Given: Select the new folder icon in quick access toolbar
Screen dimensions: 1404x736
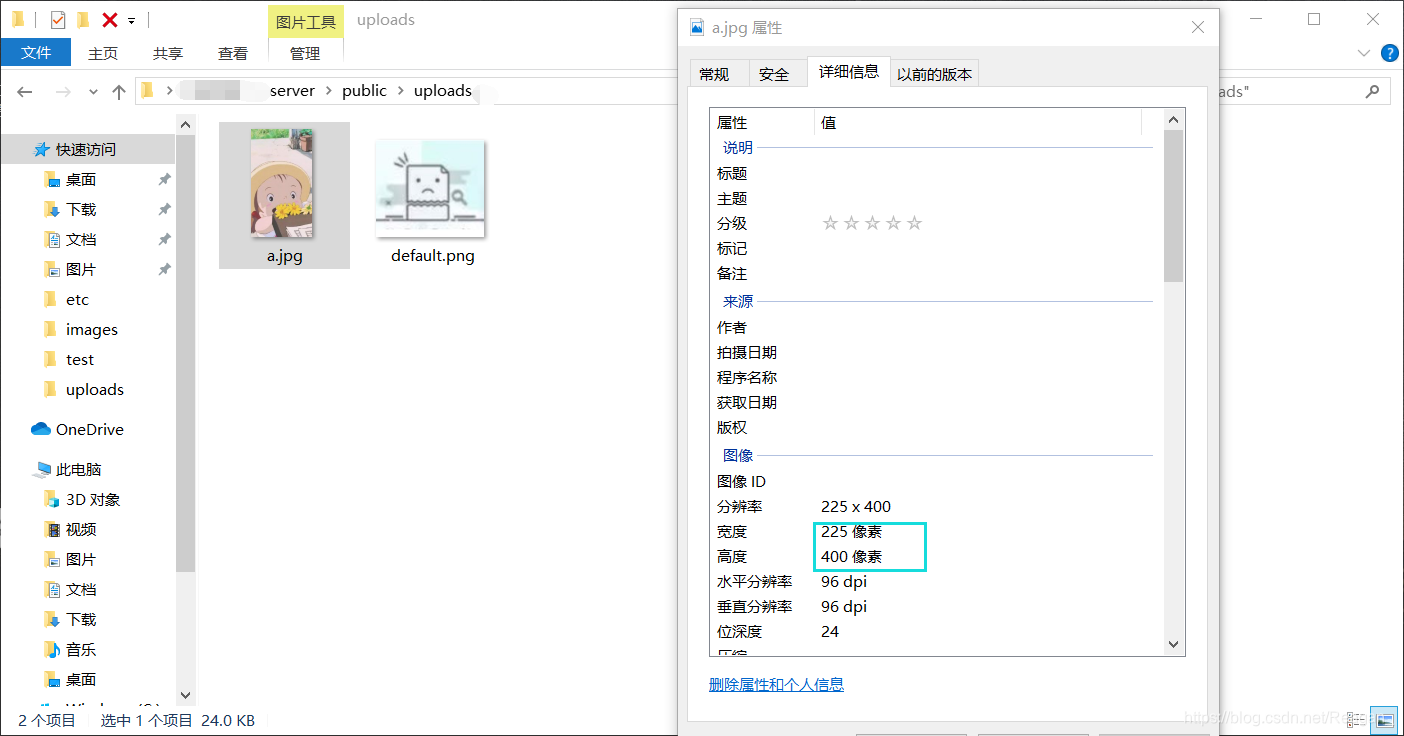Looking at the screenshot, I should (83, 19).
